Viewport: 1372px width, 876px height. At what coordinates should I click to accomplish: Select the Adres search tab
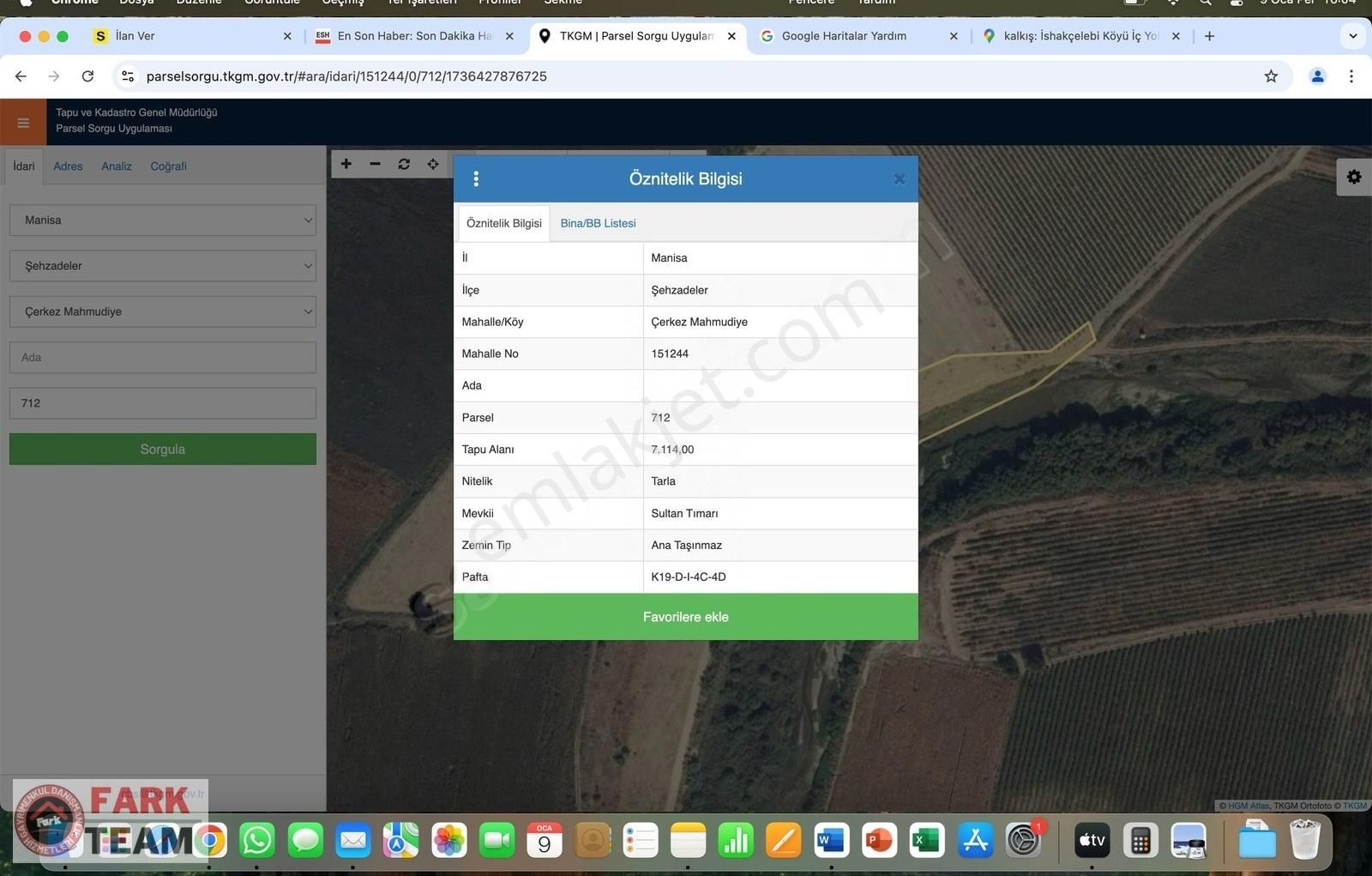click(68, 166)
